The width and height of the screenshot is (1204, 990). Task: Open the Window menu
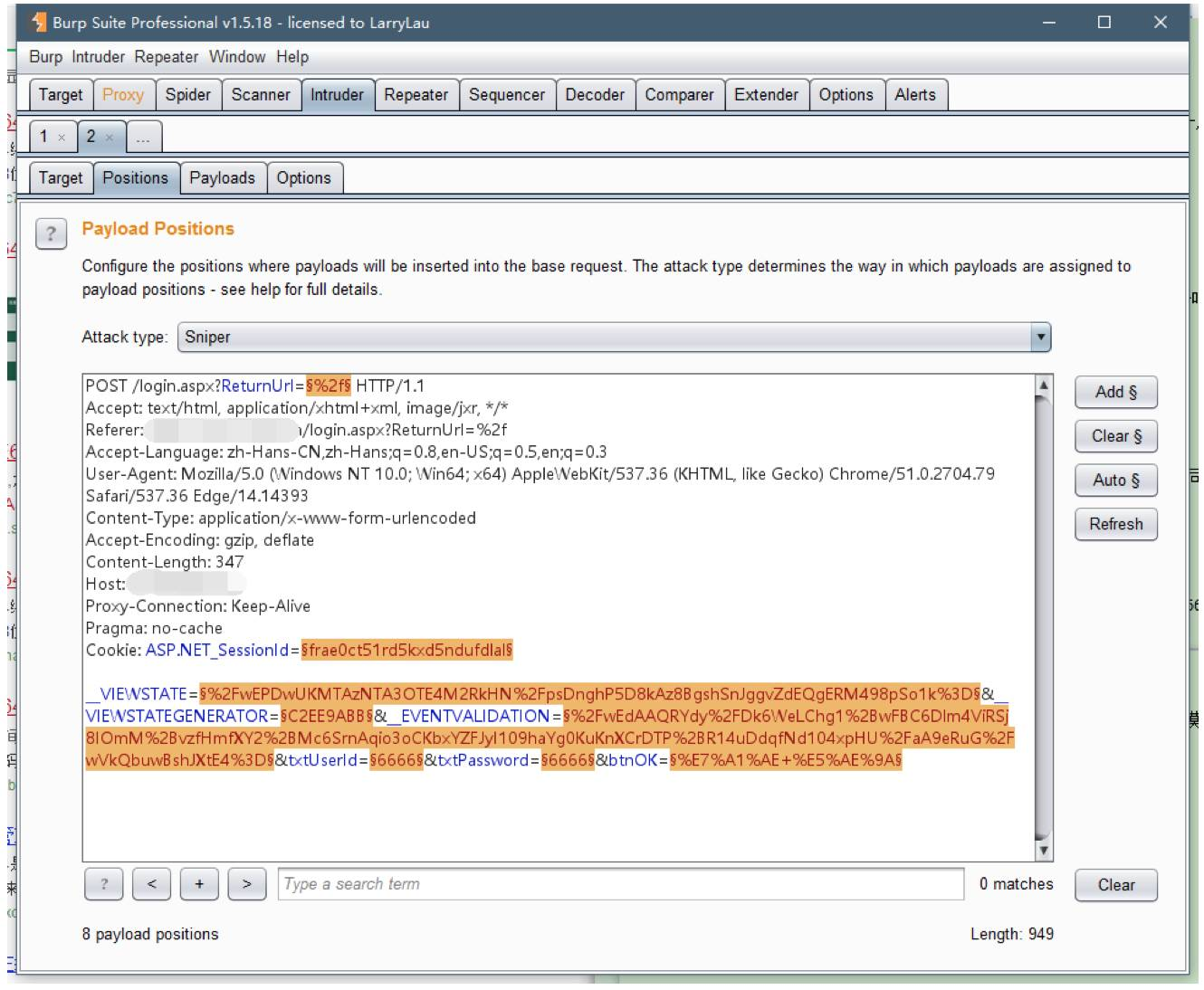pyautogui.click(x=237, y=57)
